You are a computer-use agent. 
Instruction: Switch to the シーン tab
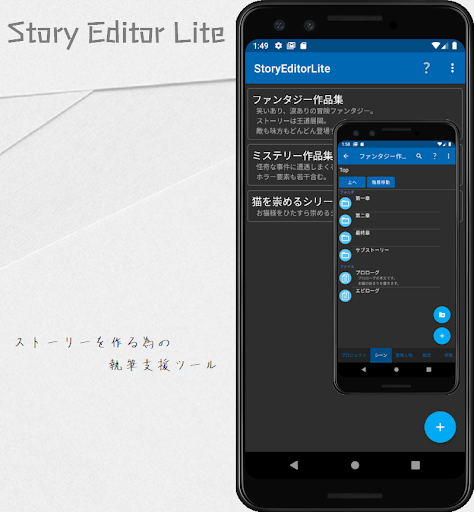tap(381, 355)
